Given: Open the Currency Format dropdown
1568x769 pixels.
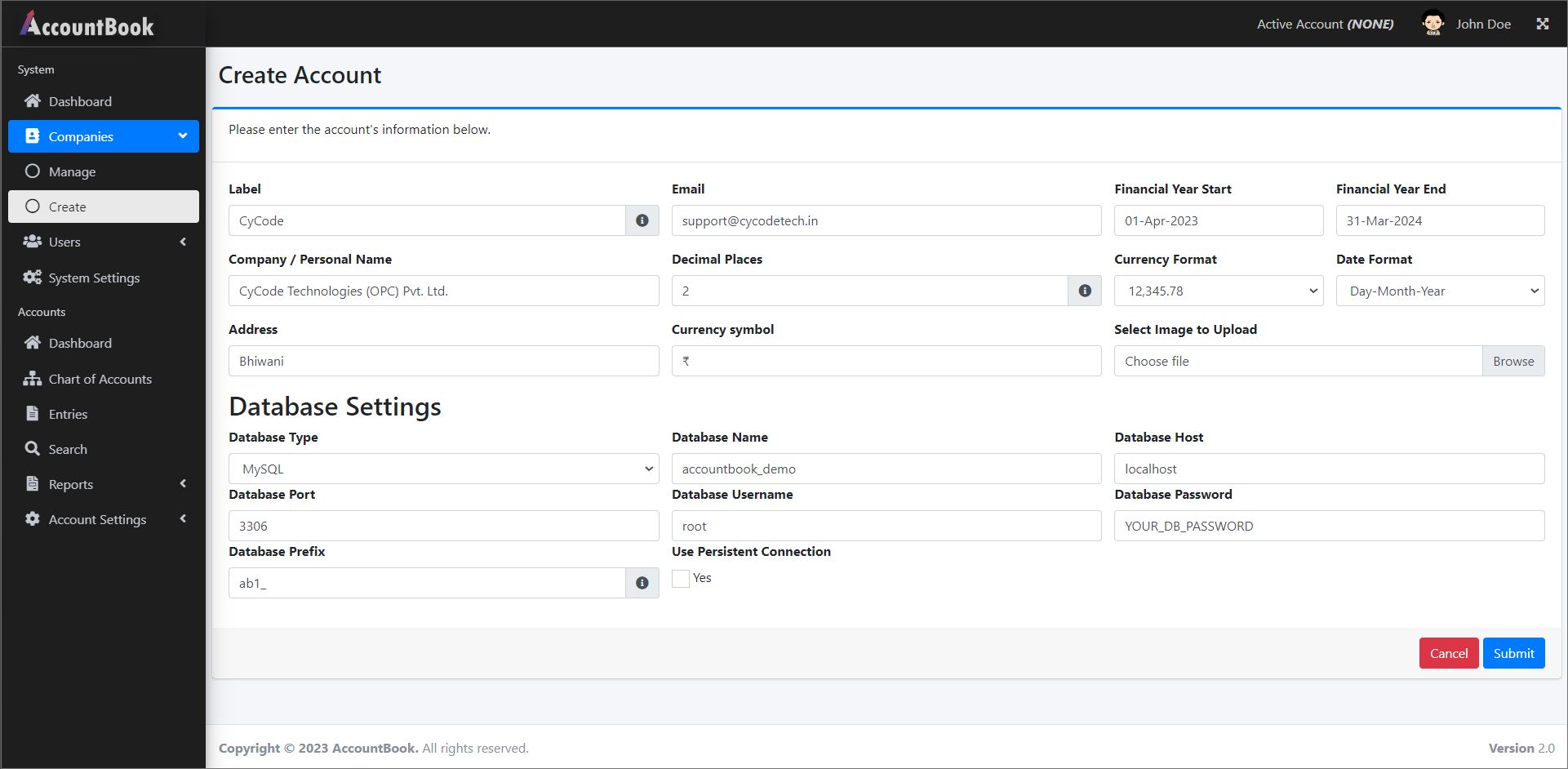Looking at the screenshot, I should pos(1219,291).
